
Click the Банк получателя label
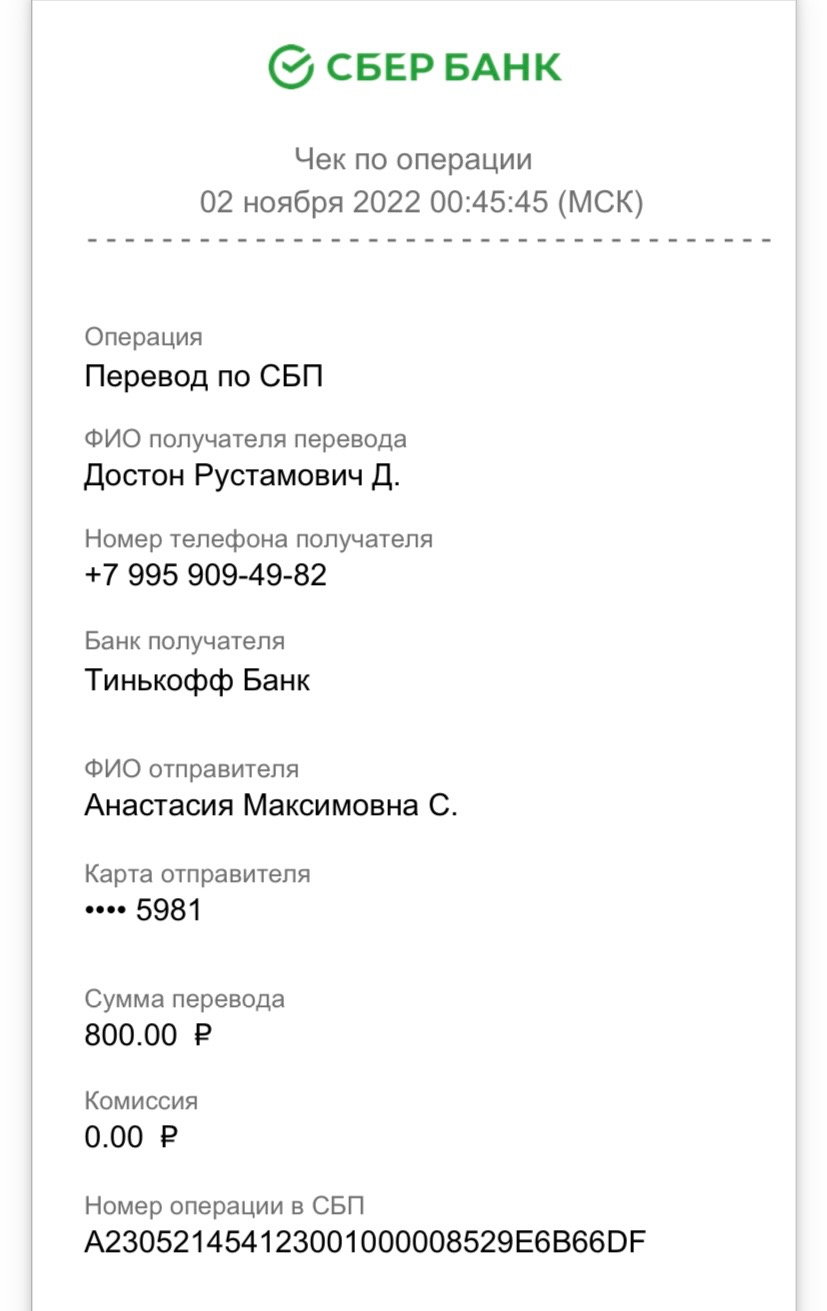coord(185,641)
